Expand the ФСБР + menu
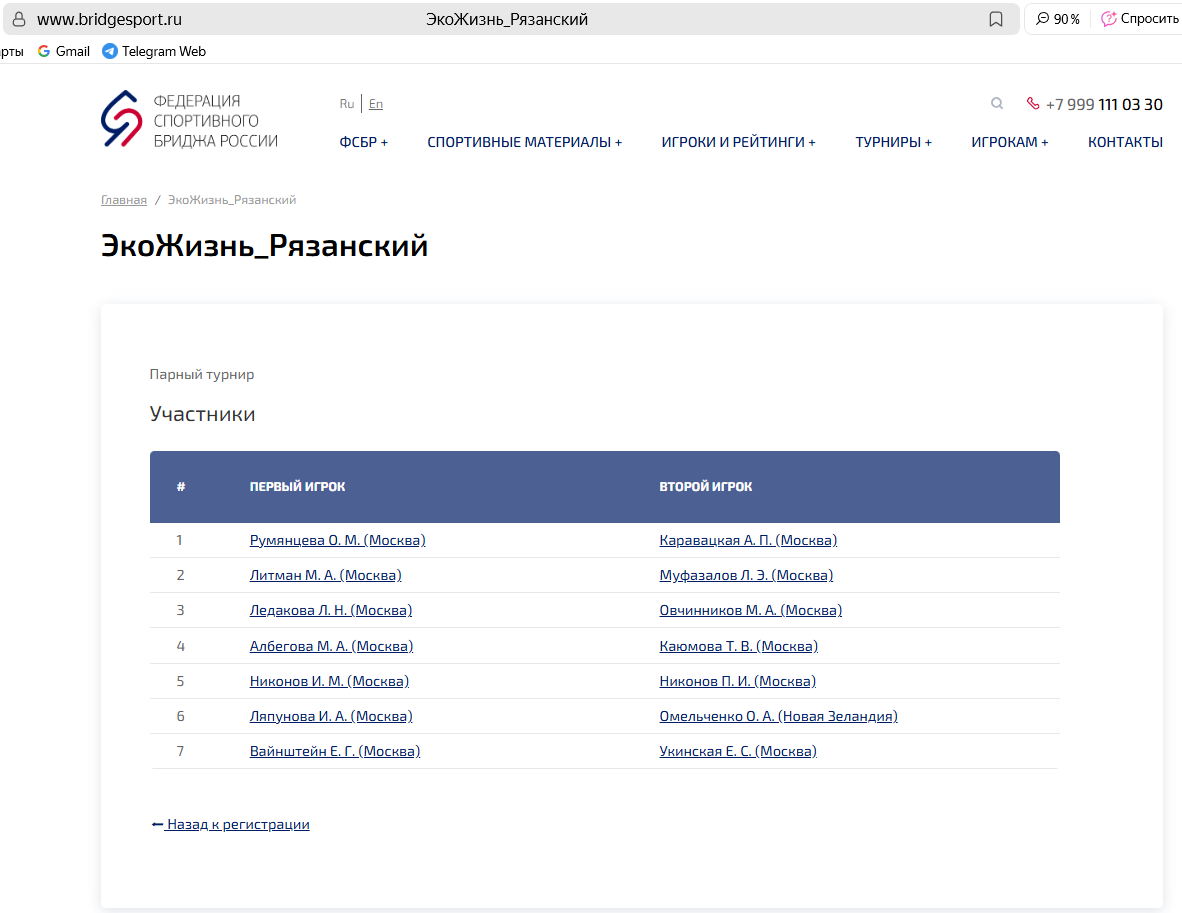The height and width of the screenshot is (913, 1182). click(x=363, y=142)
